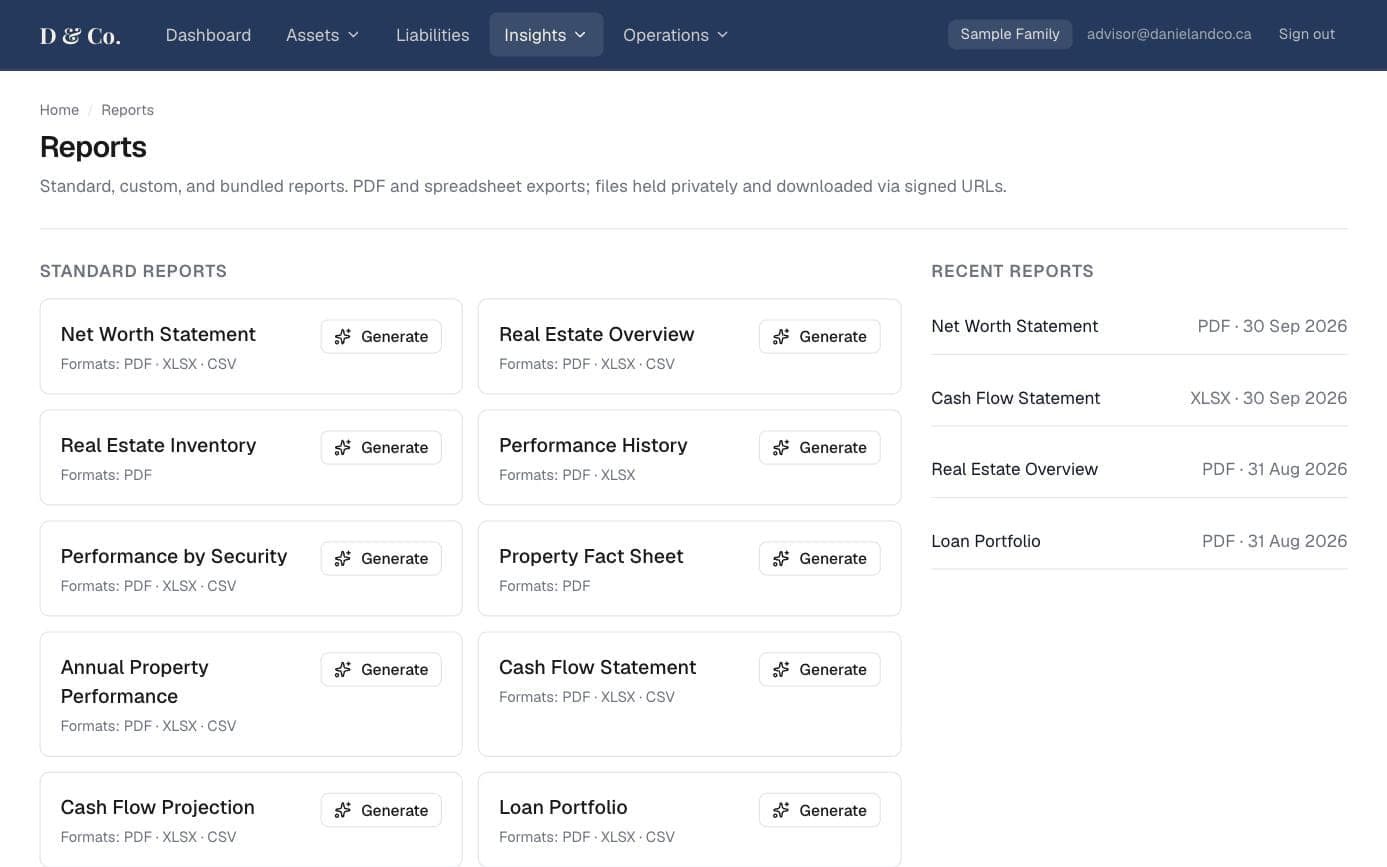Click the Property Fact Sheet card title
Image resolution: width=1387 pixels, height=867 pixels.
(x=591, y=556)
